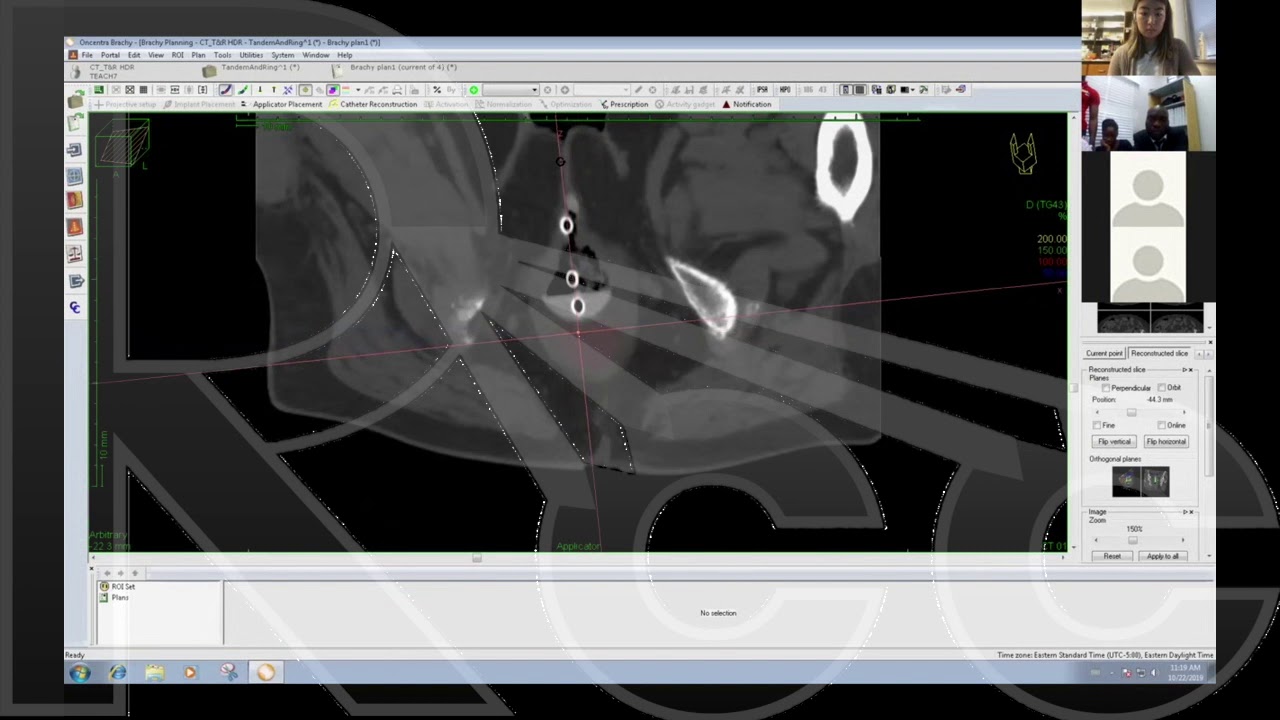1280x720 pixels.
Task: Open the Notification item
Action: pos(746,104)
